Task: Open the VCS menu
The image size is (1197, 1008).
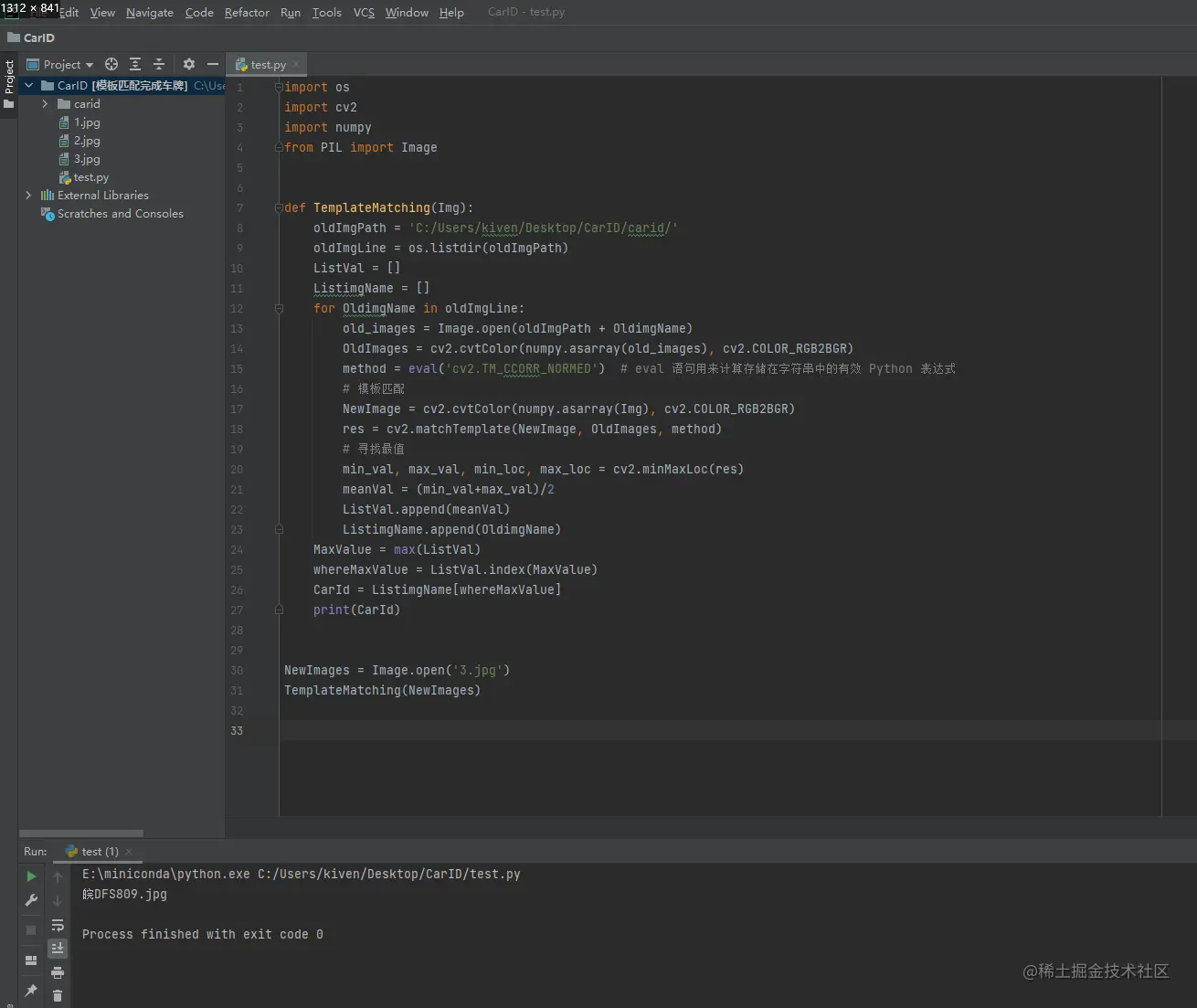Action: coord(364,12)
